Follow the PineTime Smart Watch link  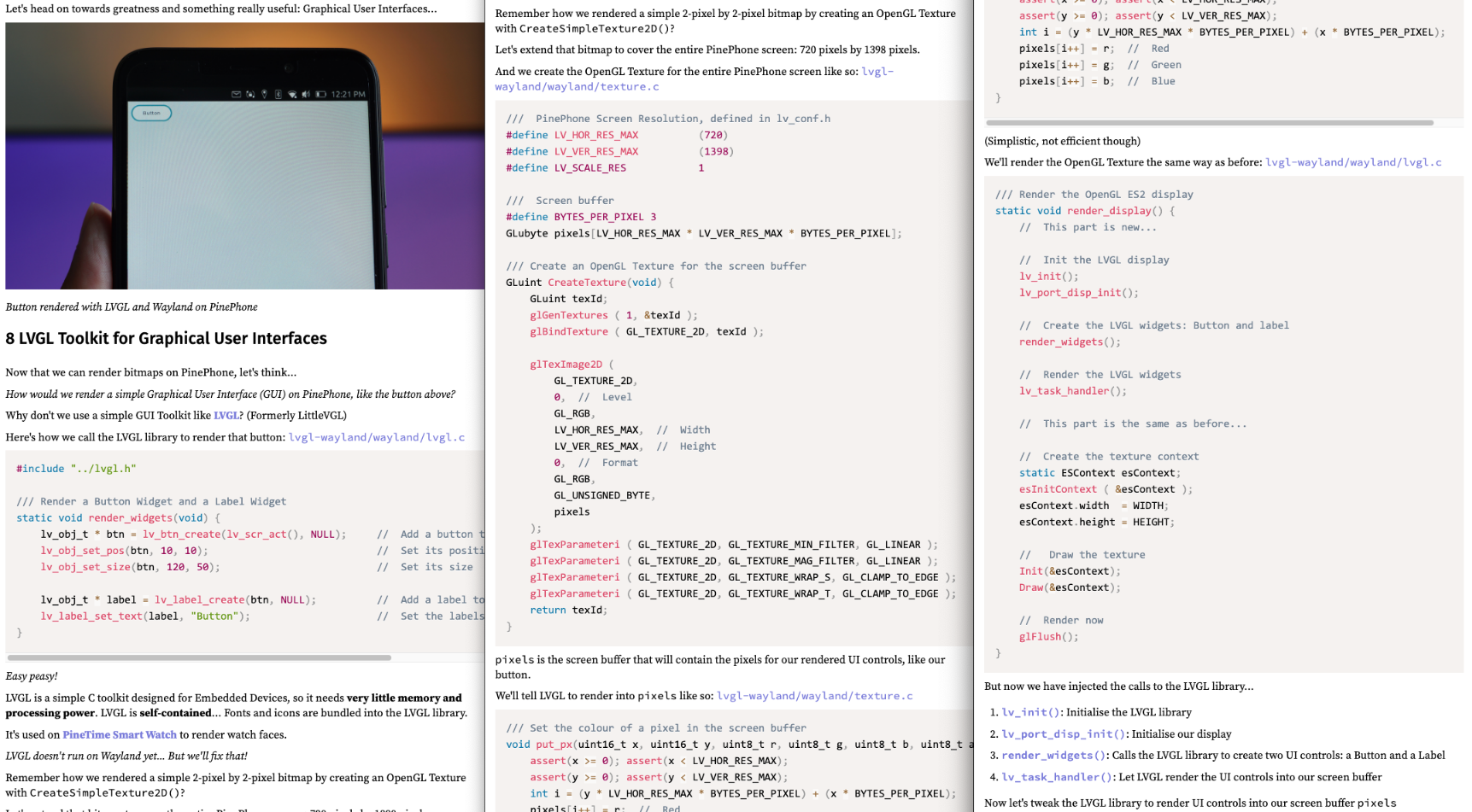(120, 735)
